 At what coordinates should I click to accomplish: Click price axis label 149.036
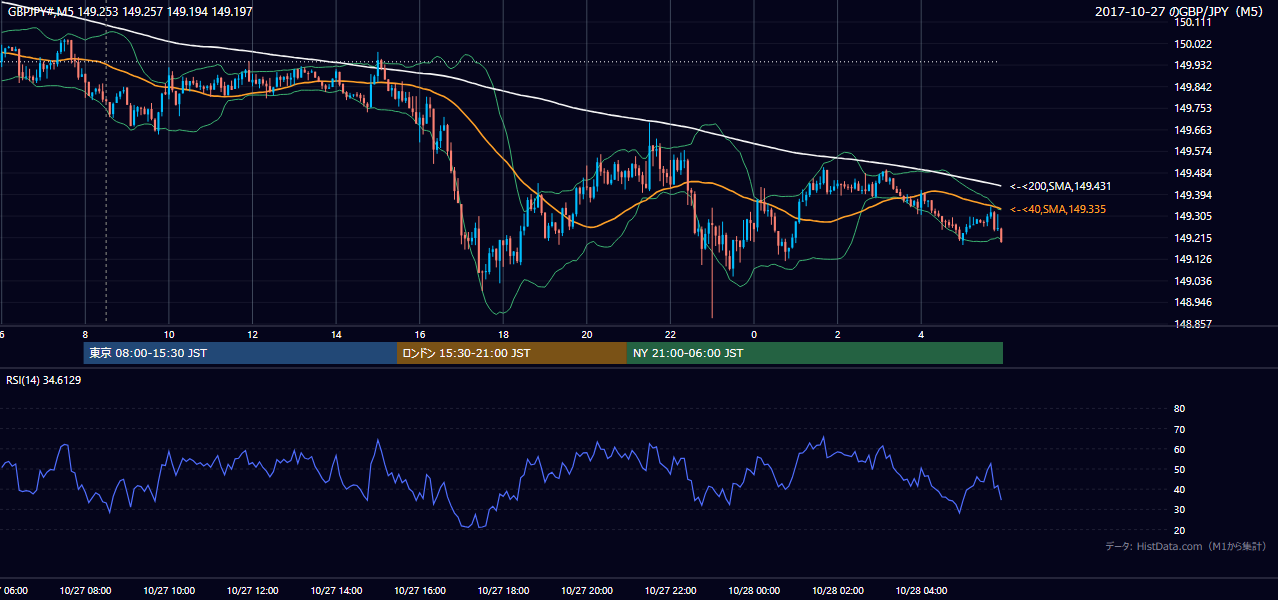(x=1193, y=281)
